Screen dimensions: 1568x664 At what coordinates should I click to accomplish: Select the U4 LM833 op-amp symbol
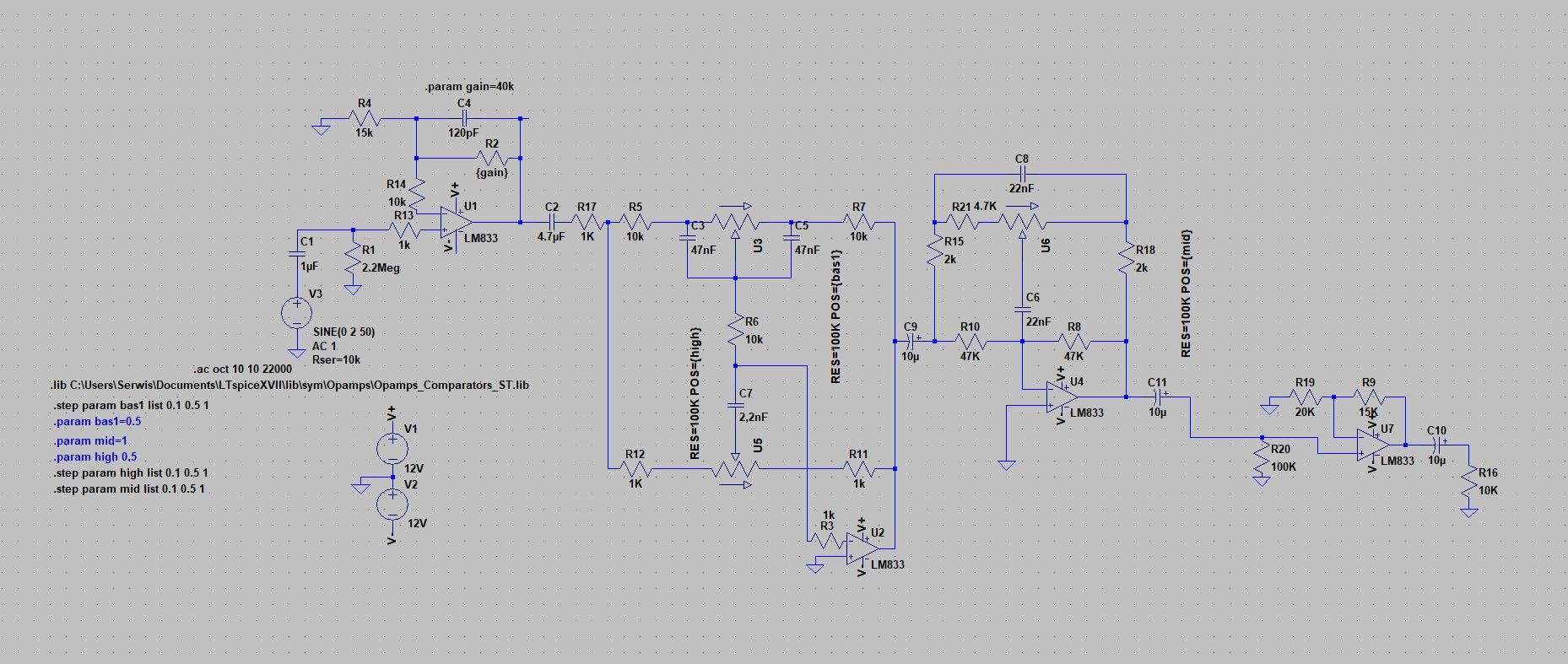pyautogui.click(x=1062, y=397)
